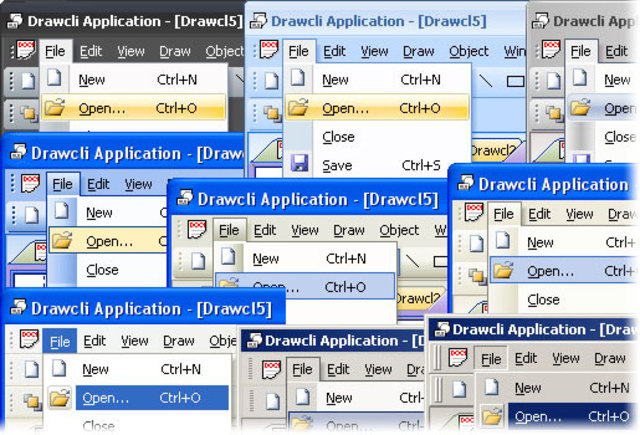
Task: Open Draw menu in the bottom-left blue window
Action: tap(179, 341)
